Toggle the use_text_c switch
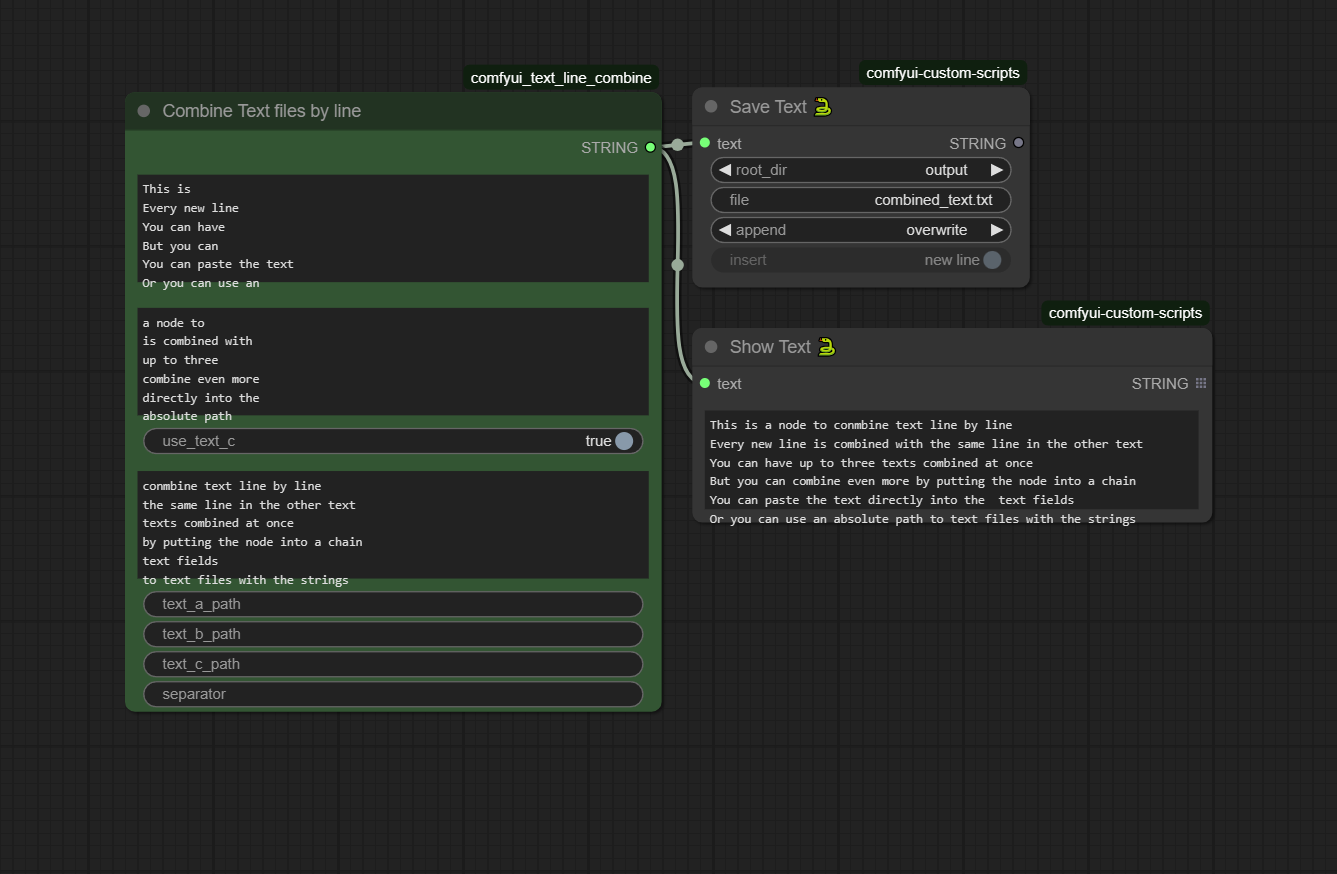 pyautogui.click(x=623, y=441)
